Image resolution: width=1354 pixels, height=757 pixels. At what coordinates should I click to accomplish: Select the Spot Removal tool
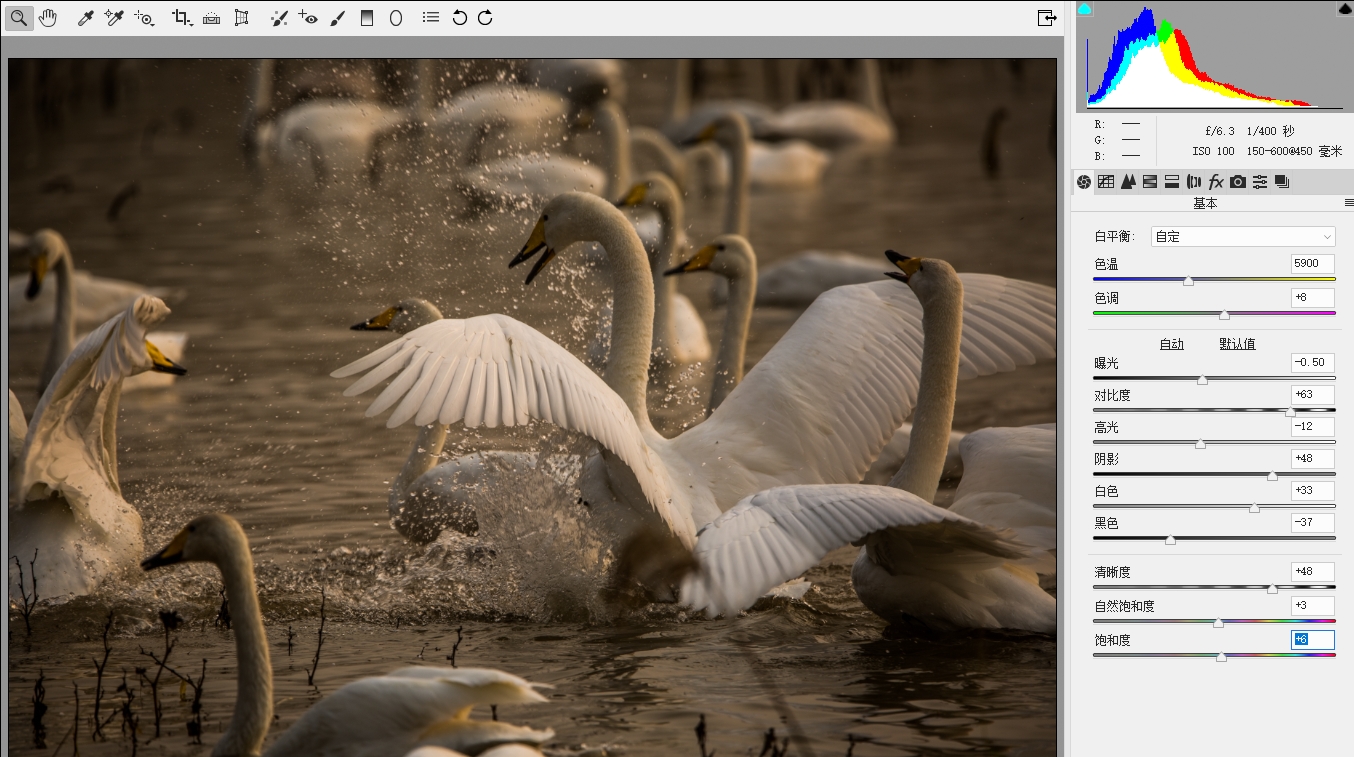tap(279, 18)
